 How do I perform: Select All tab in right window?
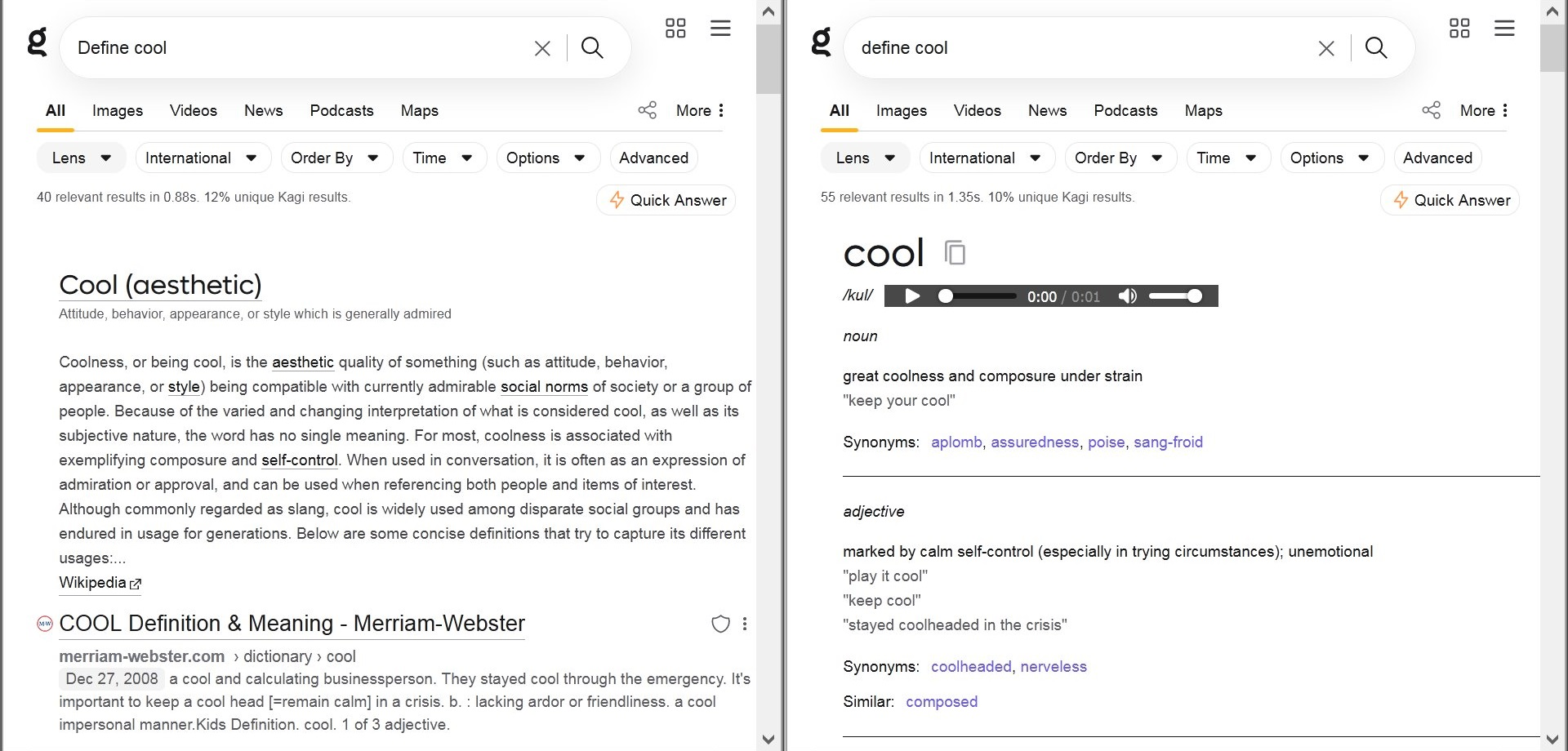(x=840, y=110)
